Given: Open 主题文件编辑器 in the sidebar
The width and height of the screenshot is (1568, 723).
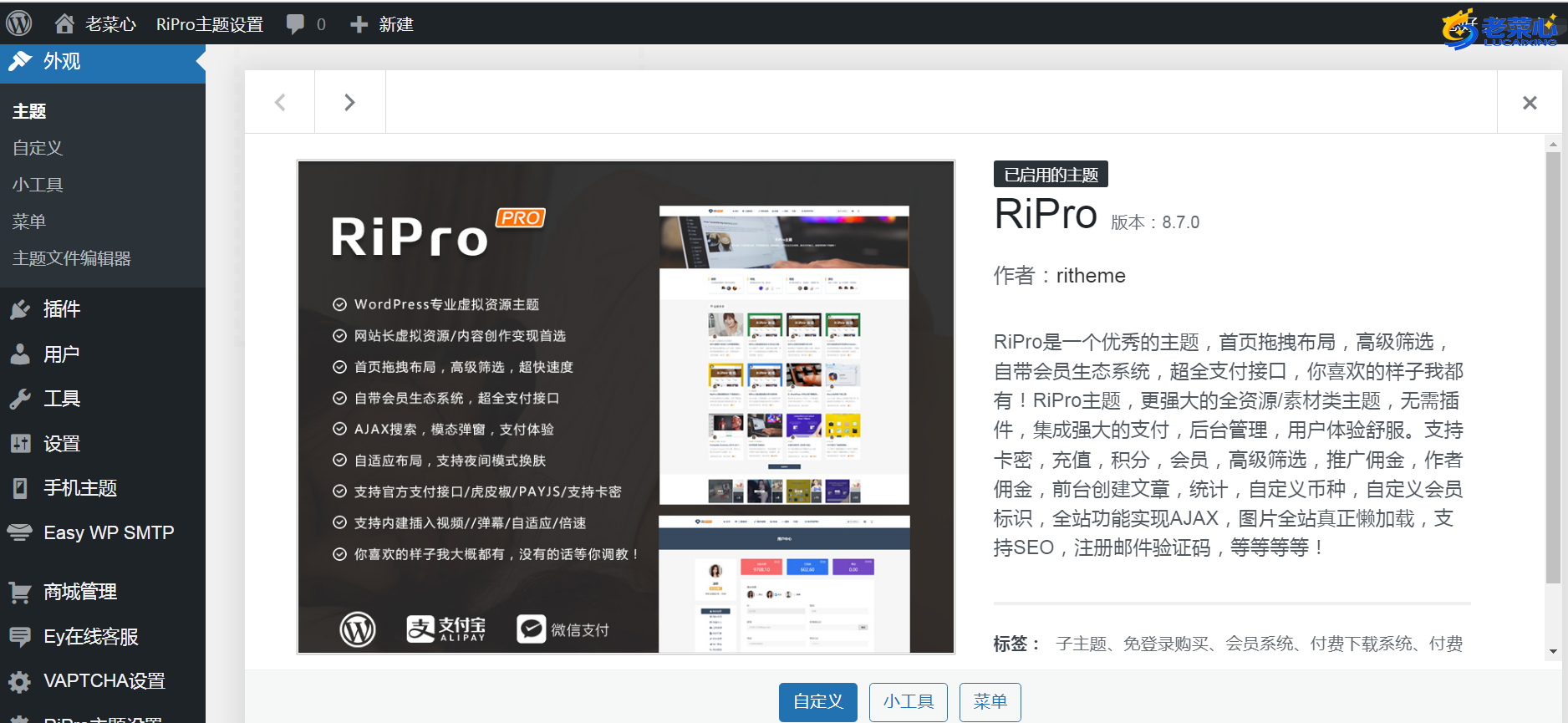Looking at the screenshot, I should pyautogui.click(x=72, y=258).
